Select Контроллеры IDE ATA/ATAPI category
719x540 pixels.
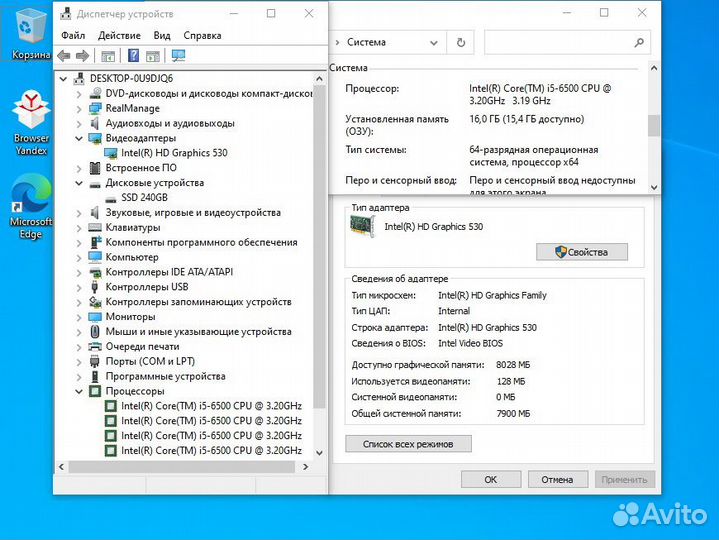169,272
